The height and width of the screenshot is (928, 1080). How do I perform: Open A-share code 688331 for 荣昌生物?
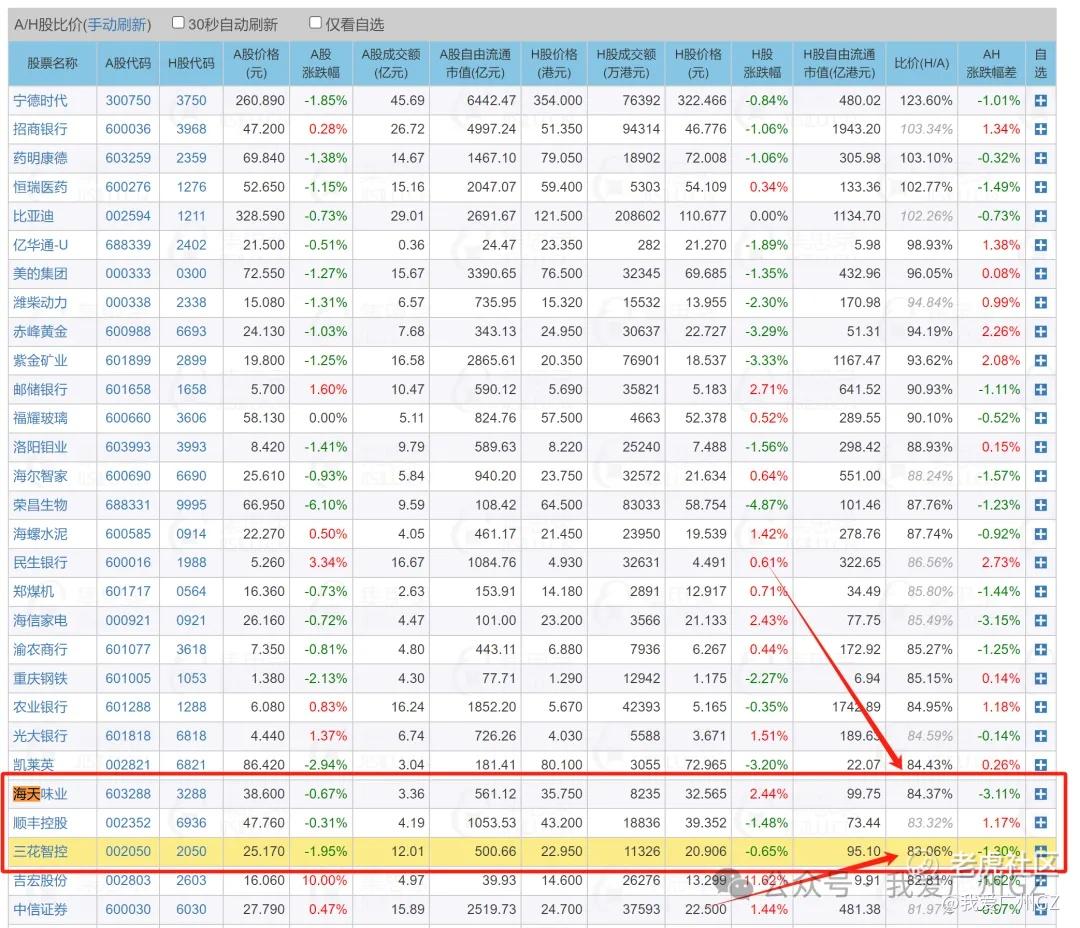coord(128,505)
